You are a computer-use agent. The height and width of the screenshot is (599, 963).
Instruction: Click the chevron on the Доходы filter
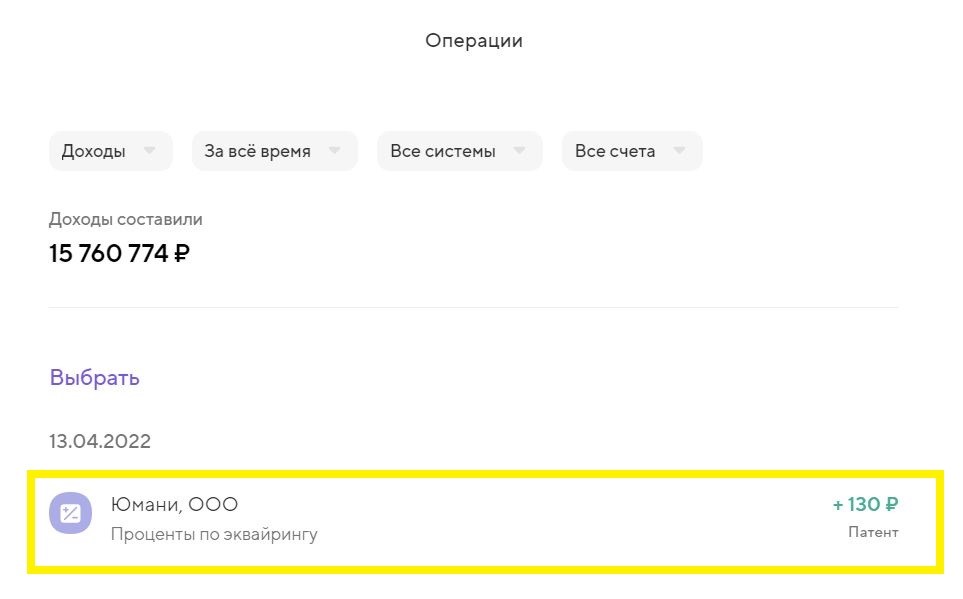point(151,151)
